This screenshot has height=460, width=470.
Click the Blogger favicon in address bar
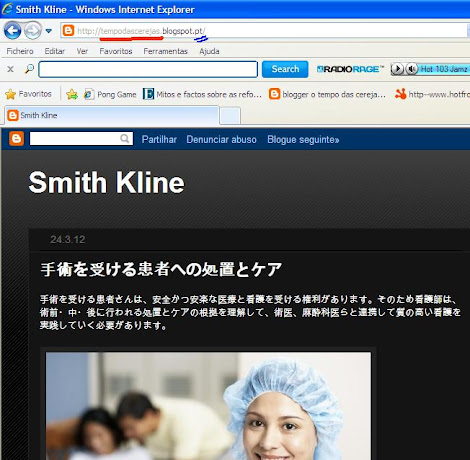pos(68,31)
